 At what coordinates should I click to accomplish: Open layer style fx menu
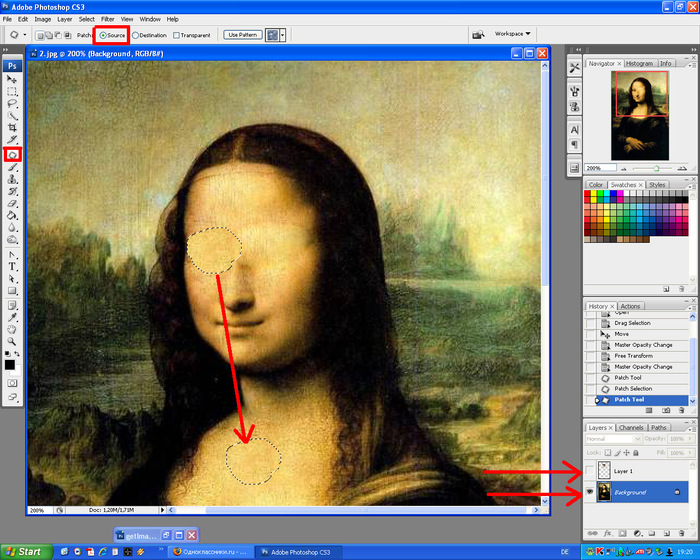(608, 533)
